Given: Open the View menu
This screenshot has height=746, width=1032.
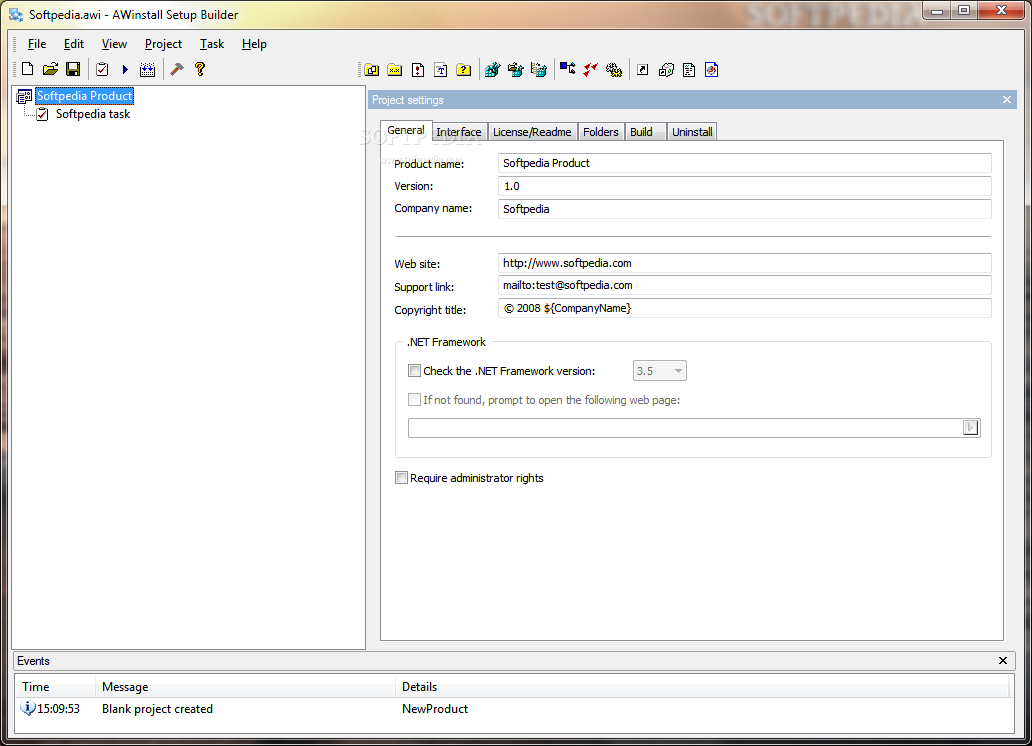Looking at the screenshot, I should (114, 44).
